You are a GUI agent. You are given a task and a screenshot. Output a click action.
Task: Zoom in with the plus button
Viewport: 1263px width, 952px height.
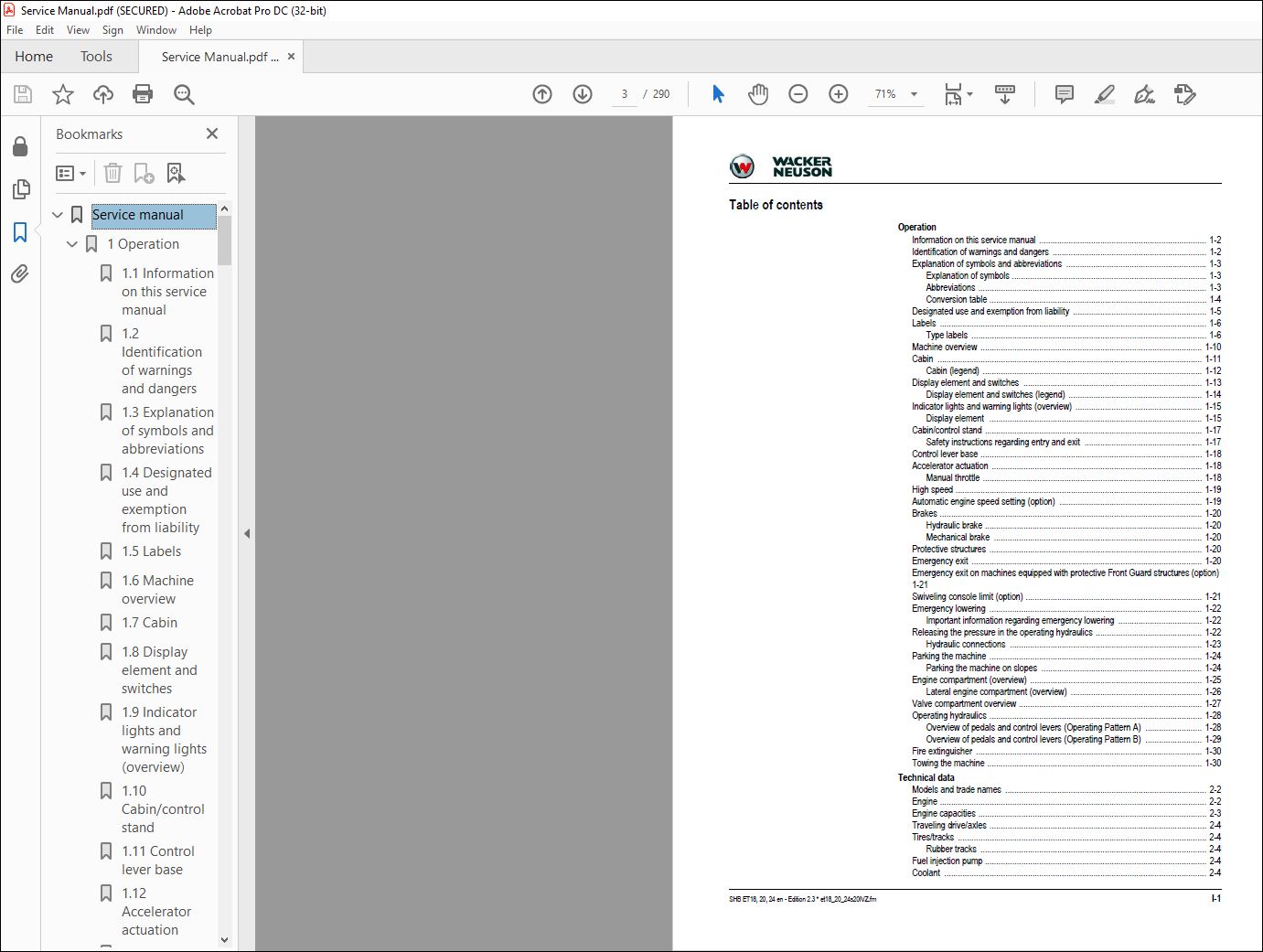coord(839,94)
